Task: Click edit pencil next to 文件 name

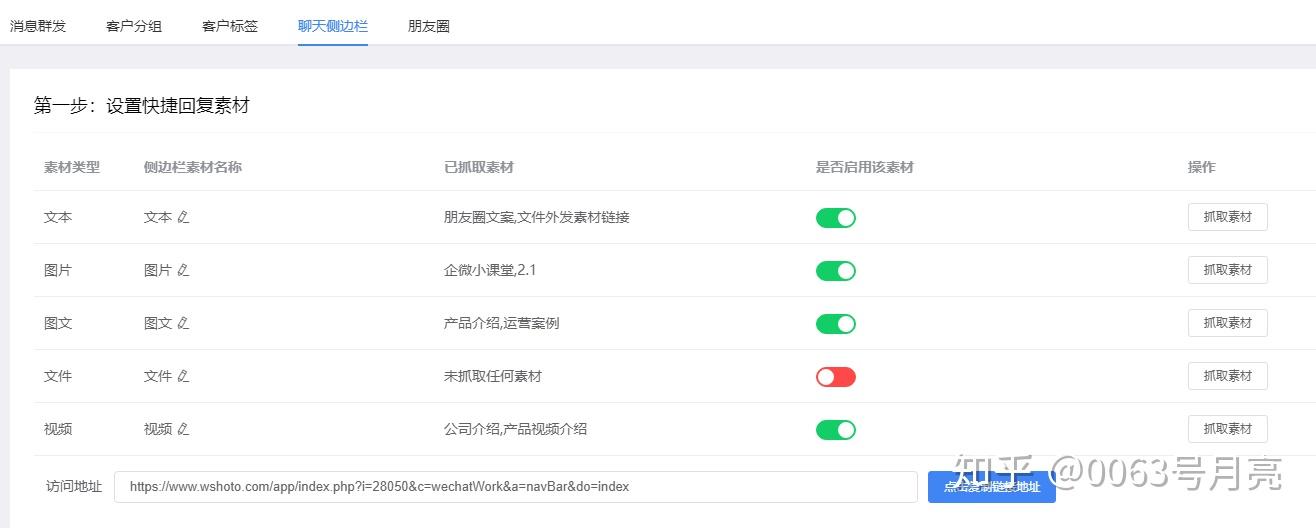Action: [183, 376]
